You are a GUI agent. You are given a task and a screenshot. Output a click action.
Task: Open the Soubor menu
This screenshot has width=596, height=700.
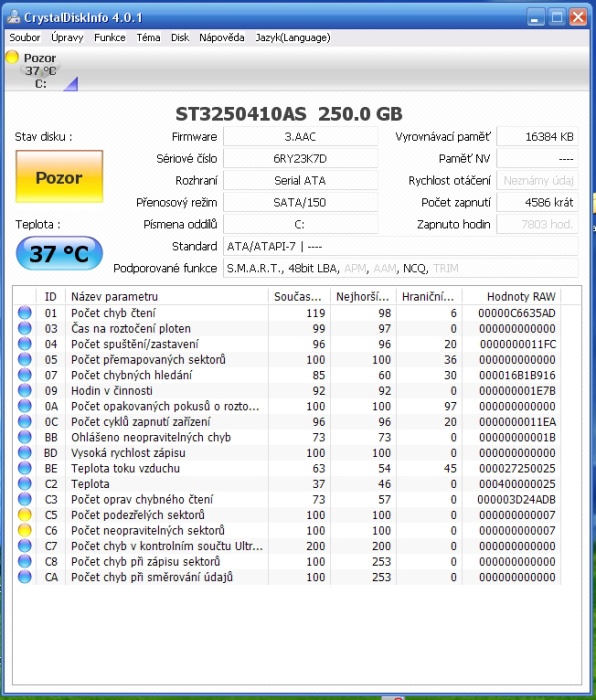[25, 38]
